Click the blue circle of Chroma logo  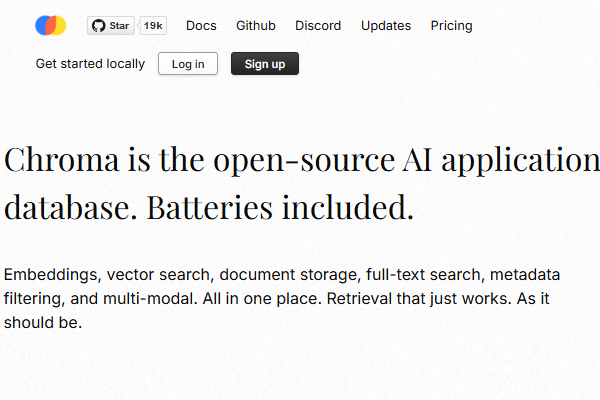pos(41,26)
